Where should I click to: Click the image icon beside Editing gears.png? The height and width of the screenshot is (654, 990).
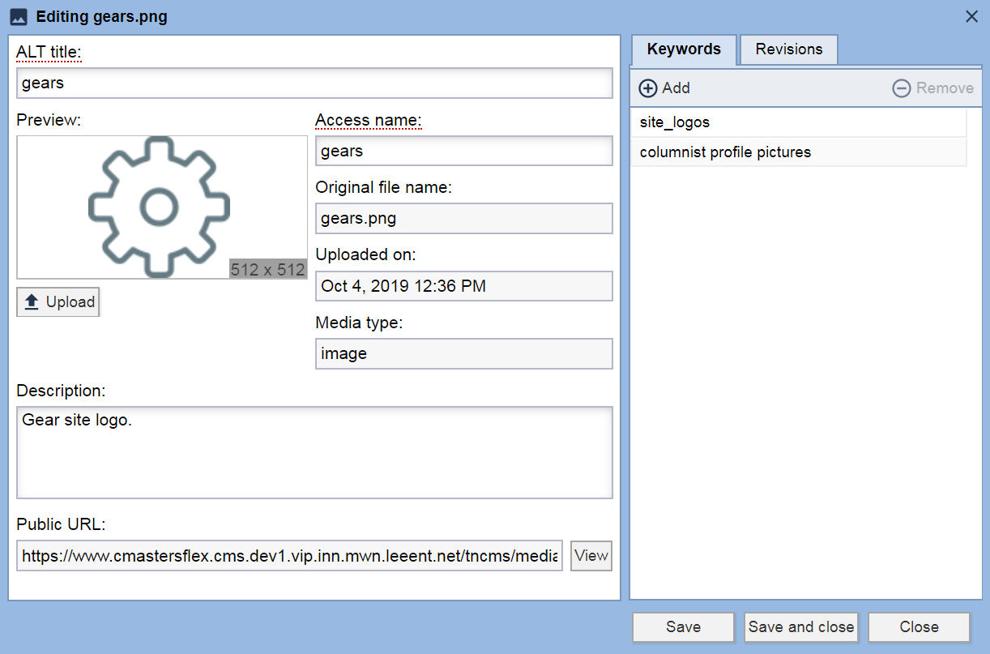click(19, 17)
